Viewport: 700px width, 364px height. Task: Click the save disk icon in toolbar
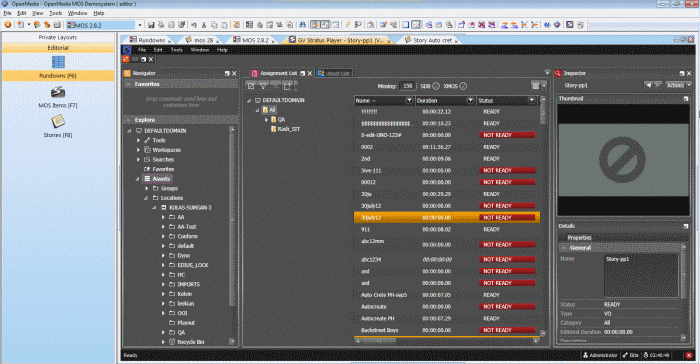151,25
